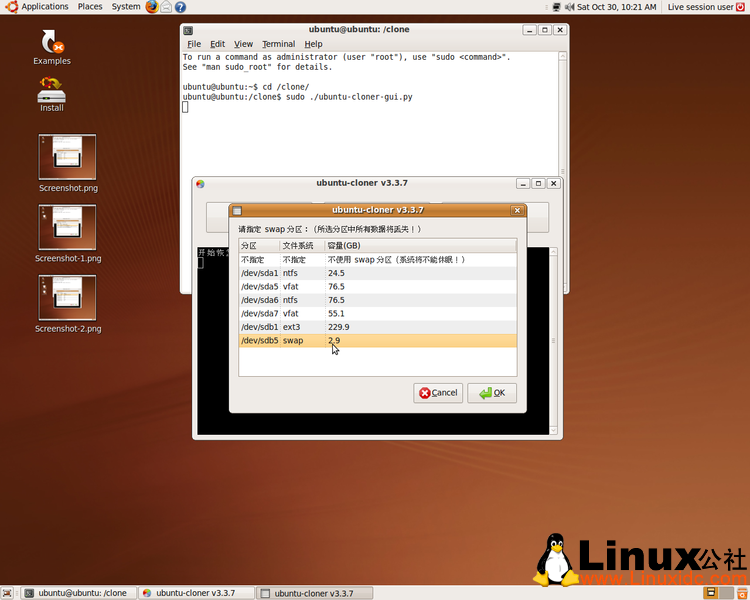Click the terminal window menu icon
This screenshot has width=750, height=600.
[188, 30]
